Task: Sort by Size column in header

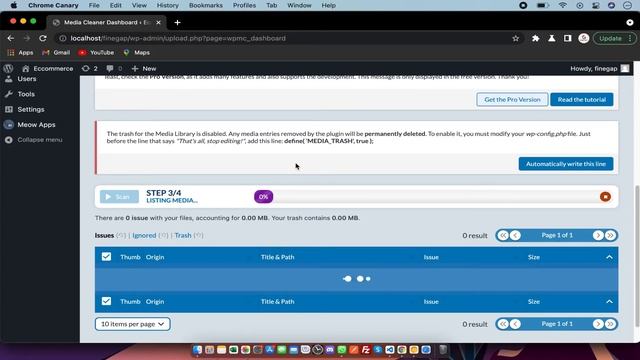Action: pos(533,257)
